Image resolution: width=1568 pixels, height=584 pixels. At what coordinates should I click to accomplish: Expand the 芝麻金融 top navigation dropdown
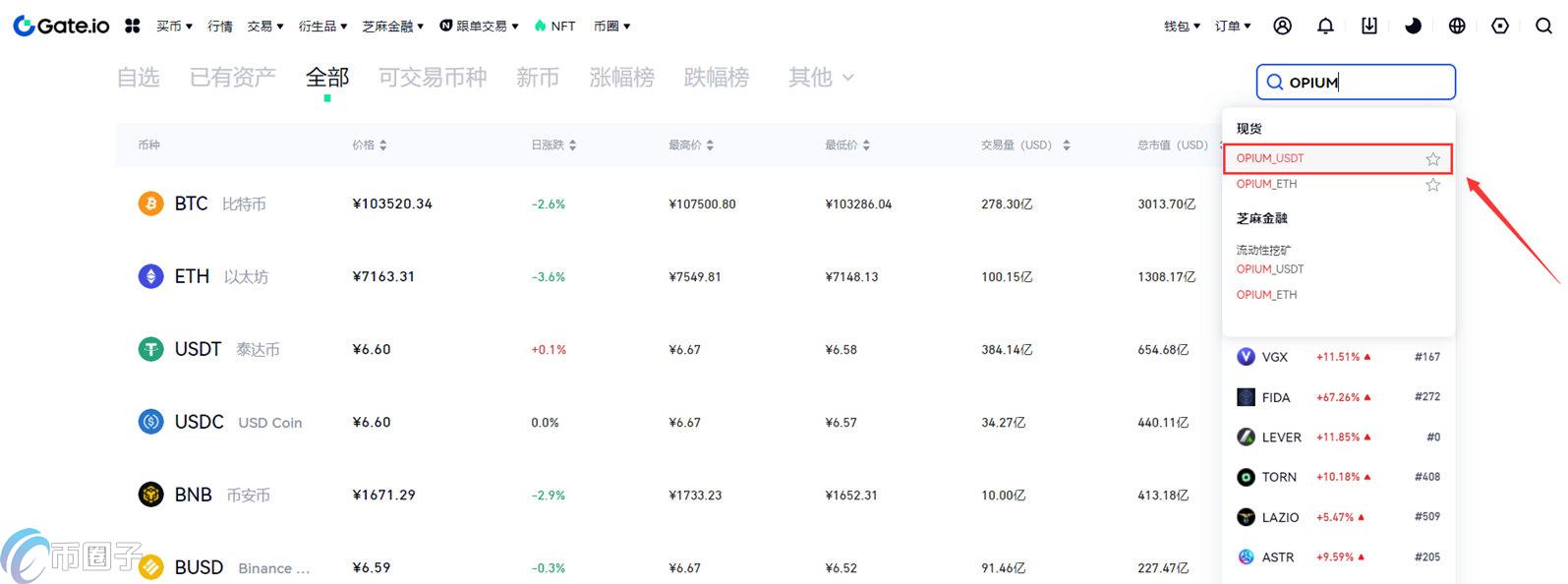392,26
